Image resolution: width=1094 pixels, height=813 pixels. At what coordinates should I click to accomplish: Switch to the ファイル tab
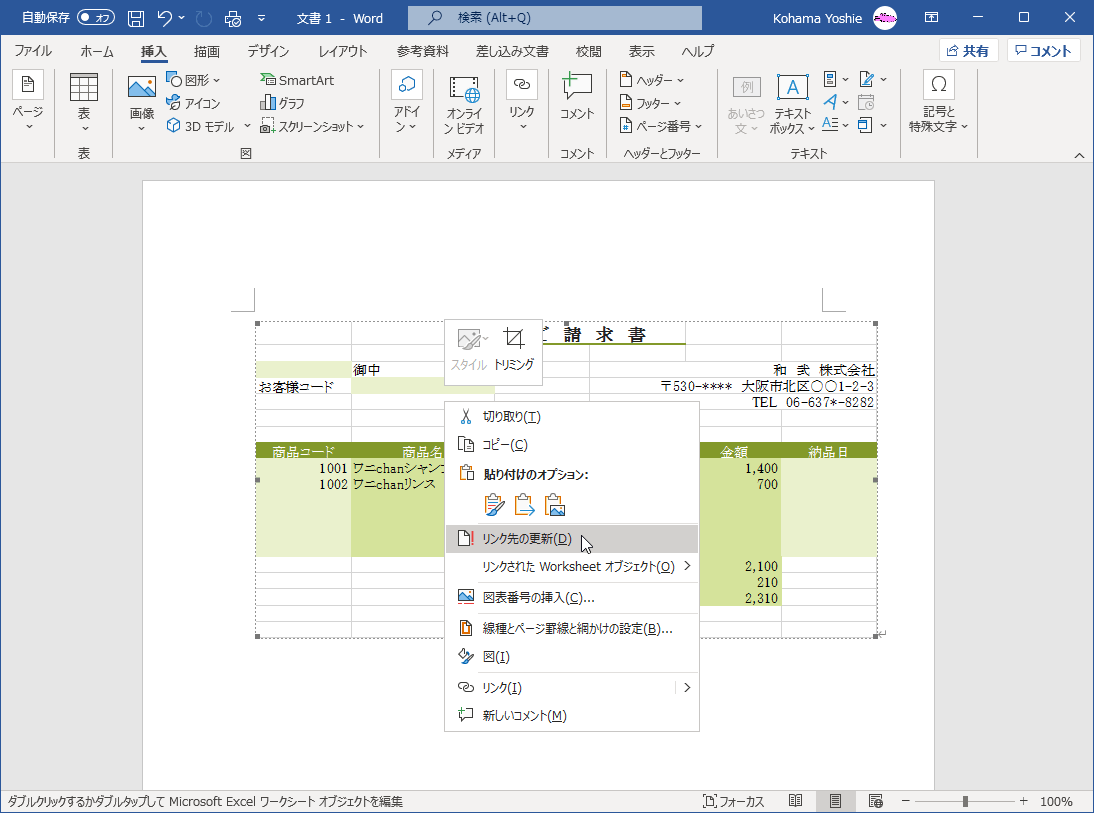33,51
